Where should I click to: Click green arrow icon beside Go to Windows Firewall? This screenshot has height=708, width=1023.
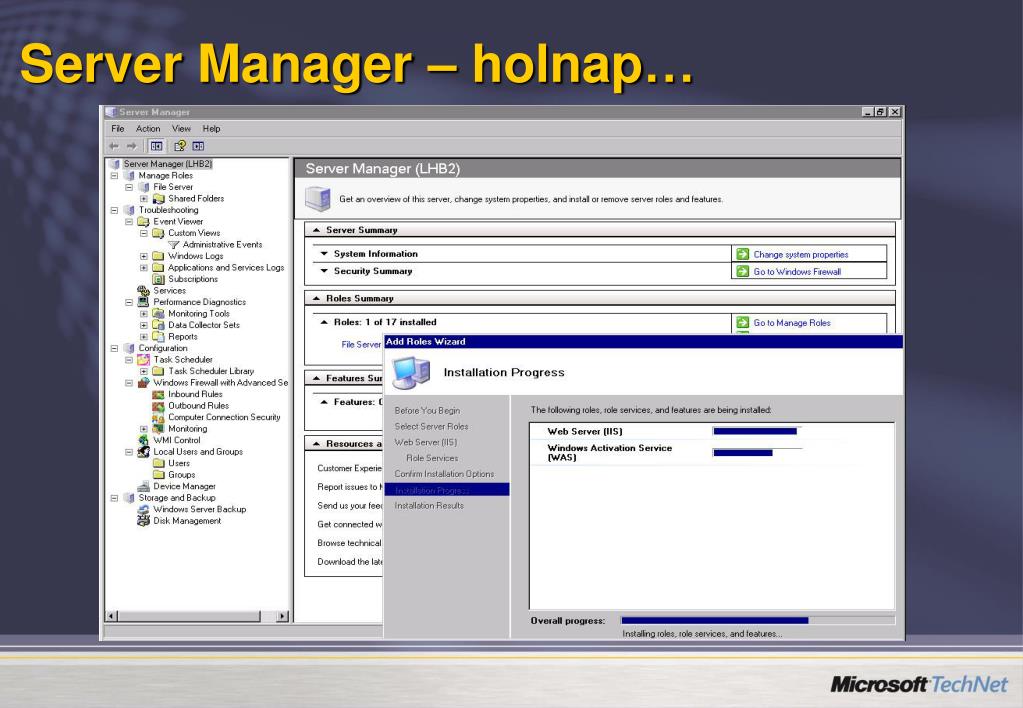coord(742,271)
